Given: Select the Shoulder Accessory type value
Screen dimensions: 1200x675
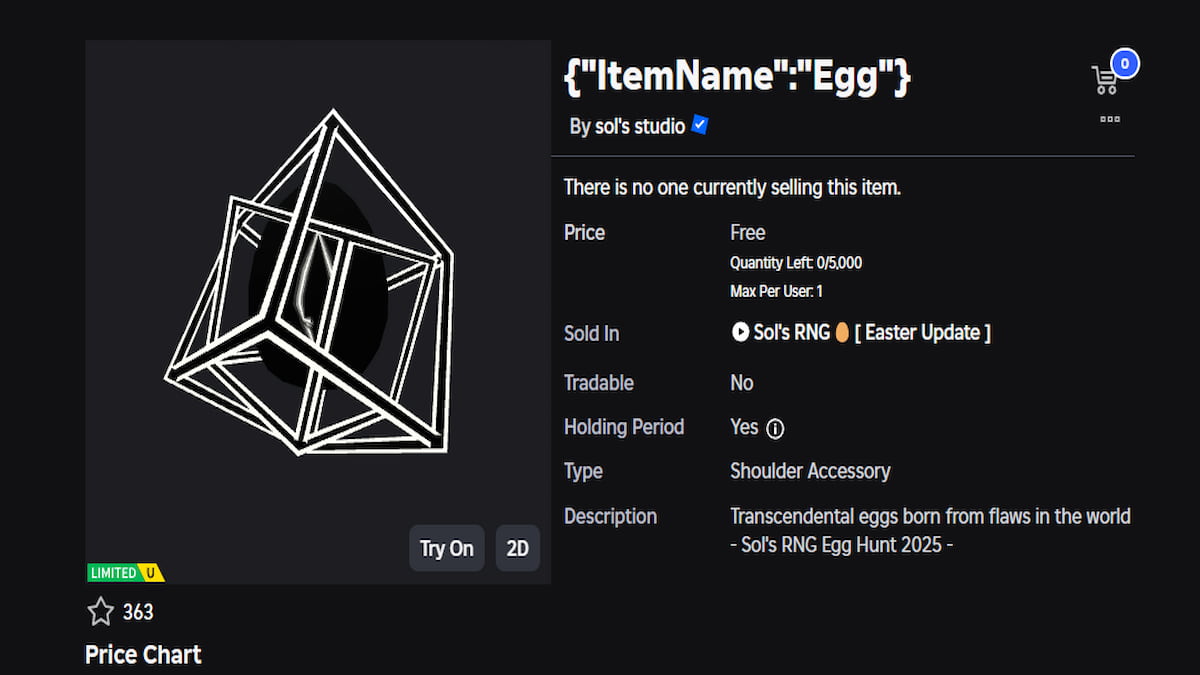Looking at the screenshot, I should (810, 471).
